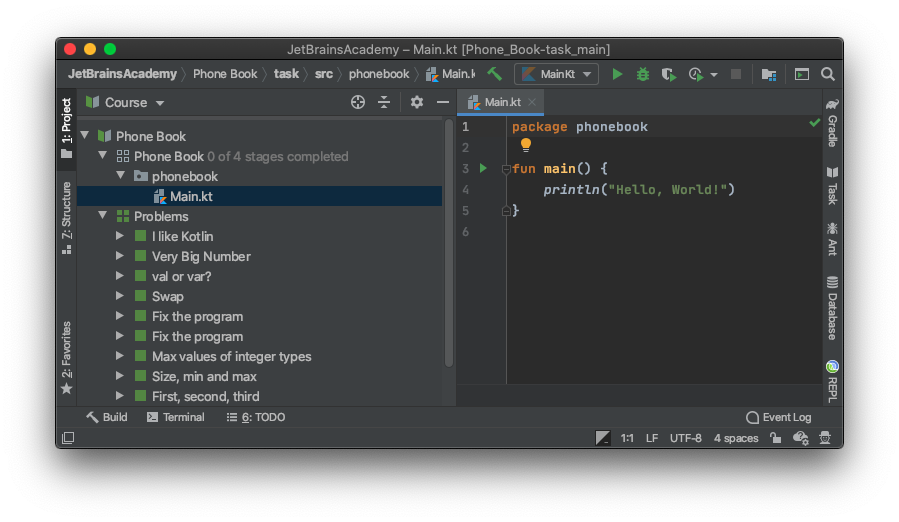Open Search Everywhere magnifier

[x=827, y=74]
